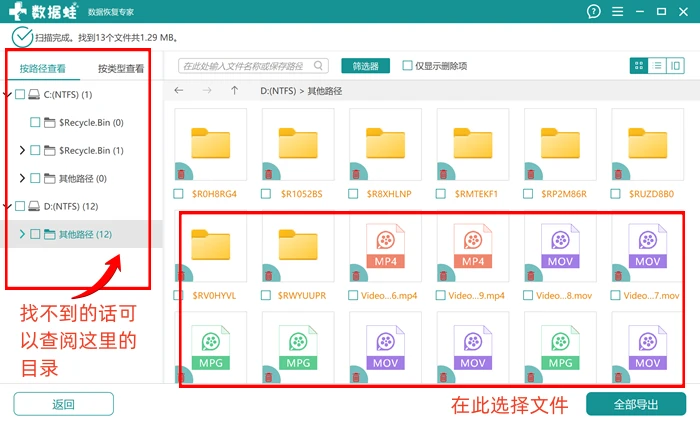Screen dimensions: 700x427
Task: Click 全部导出 export all button
Action: tap(636, 404)
